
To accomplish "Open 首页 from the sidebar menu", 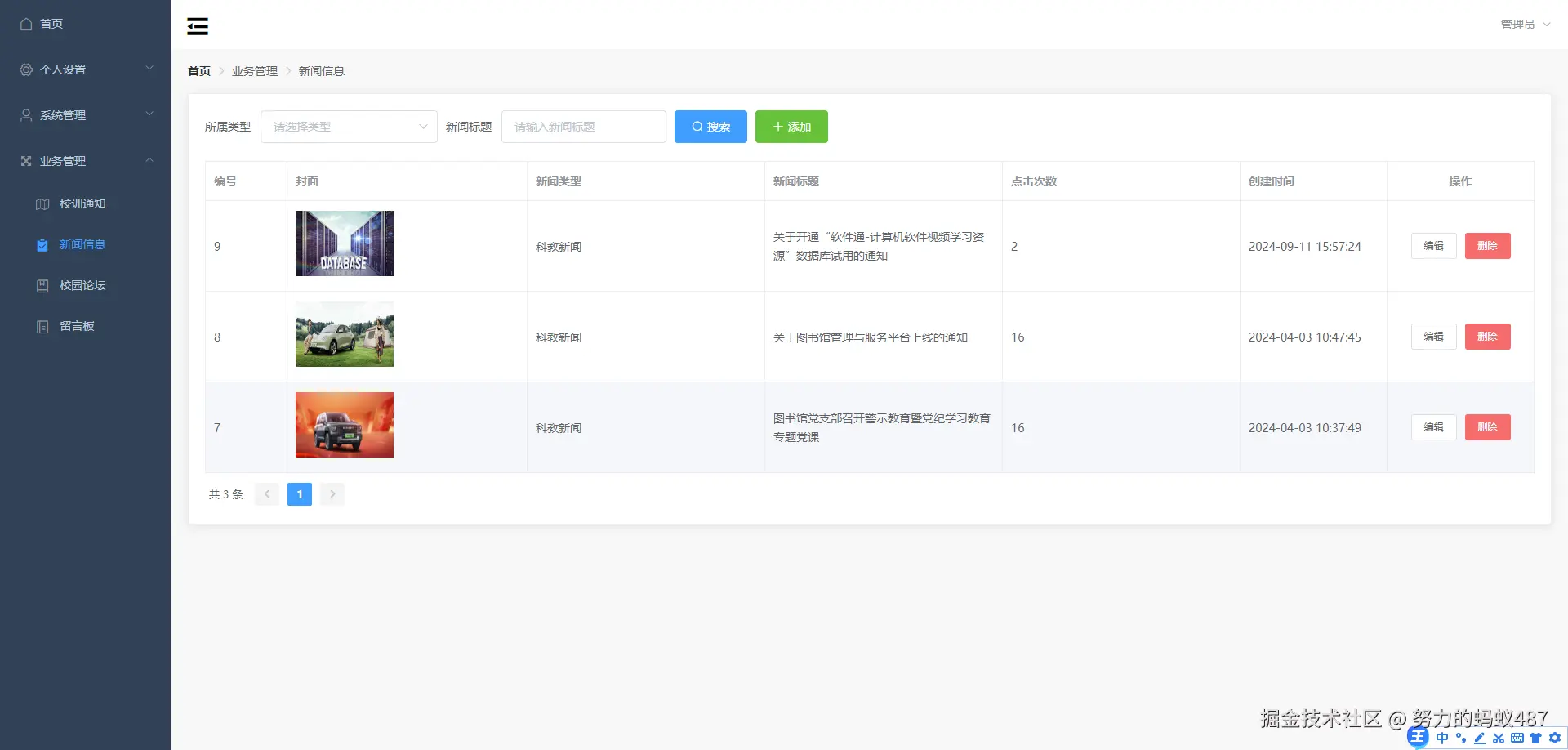I will tap(51, 24).
